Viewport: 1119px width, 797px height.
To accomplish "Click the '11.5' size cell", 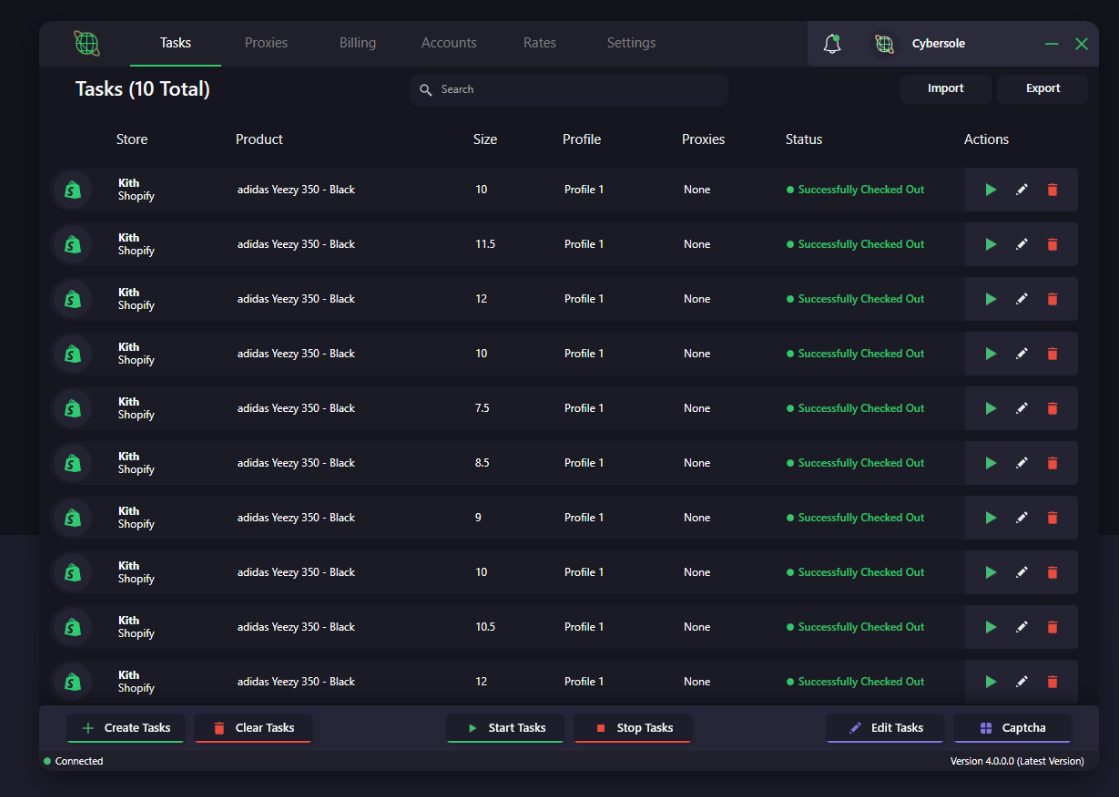I will [x=485, y=244].
